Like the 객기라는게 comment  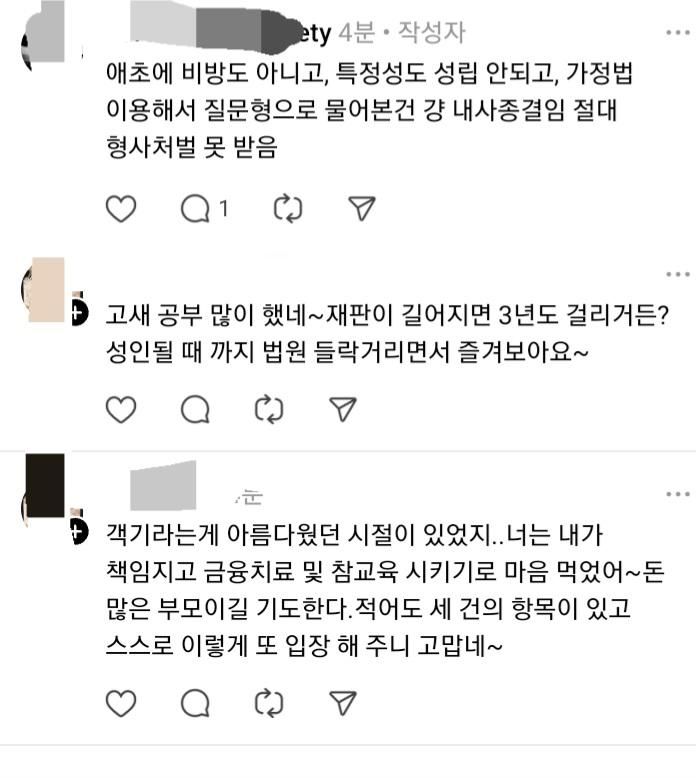(121, 703)
